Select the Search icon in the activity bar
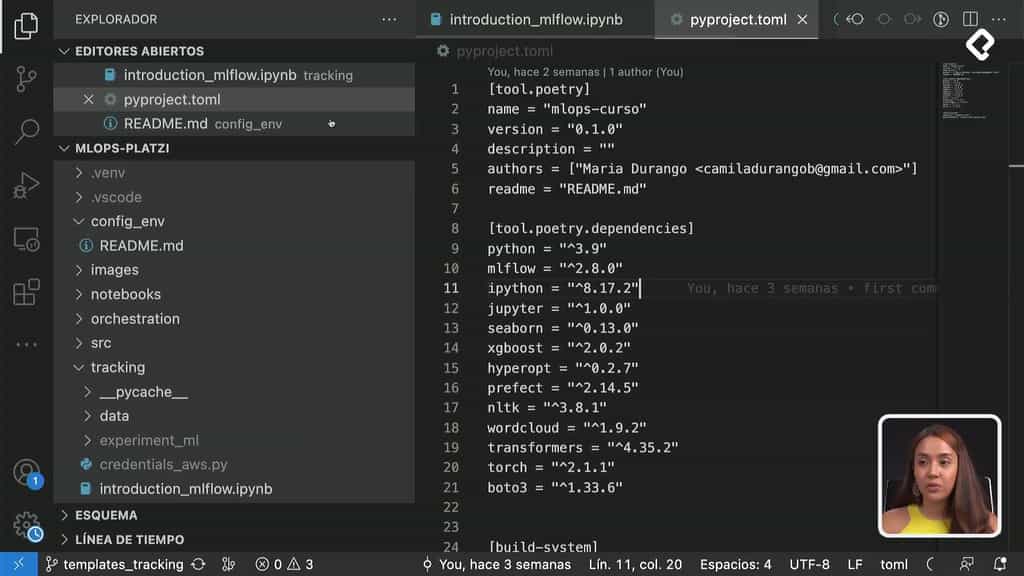Image resolution: width=1024 pixels, height=576 pixels. pos(26,131)
